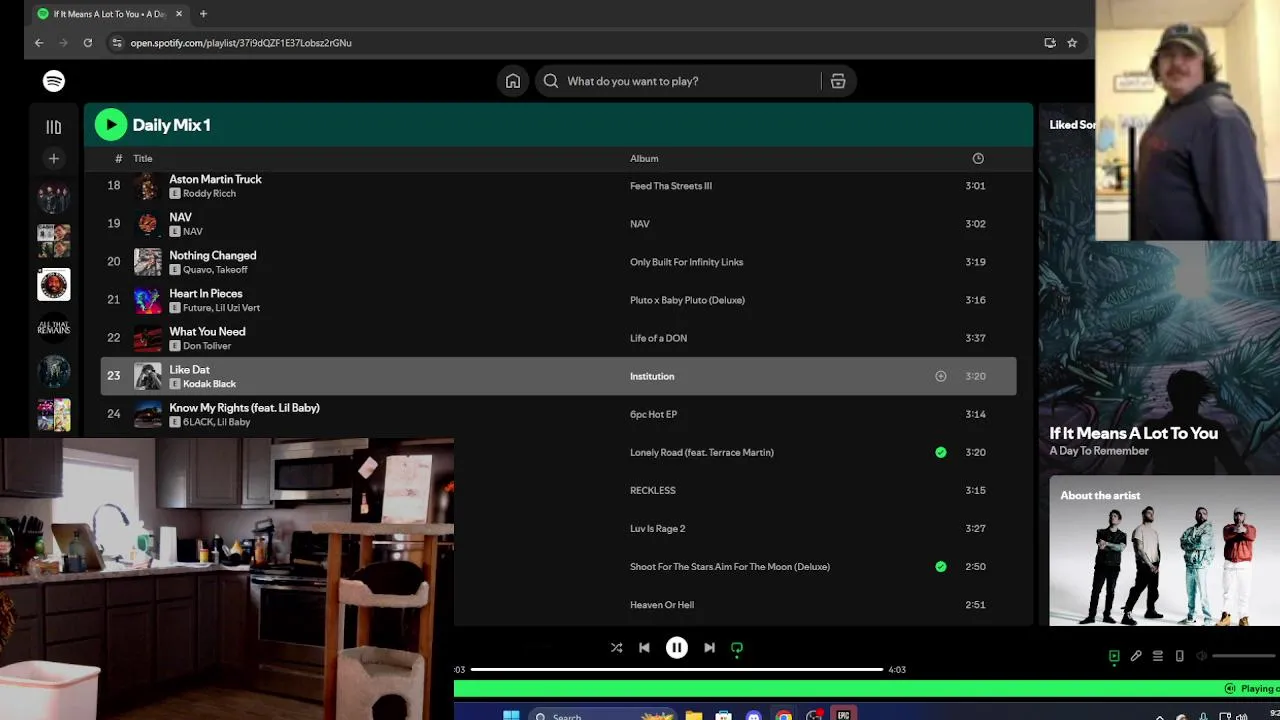Bookmark this page with star icon
Viewport: 1280px width, 720px height.
(1072, 43)
